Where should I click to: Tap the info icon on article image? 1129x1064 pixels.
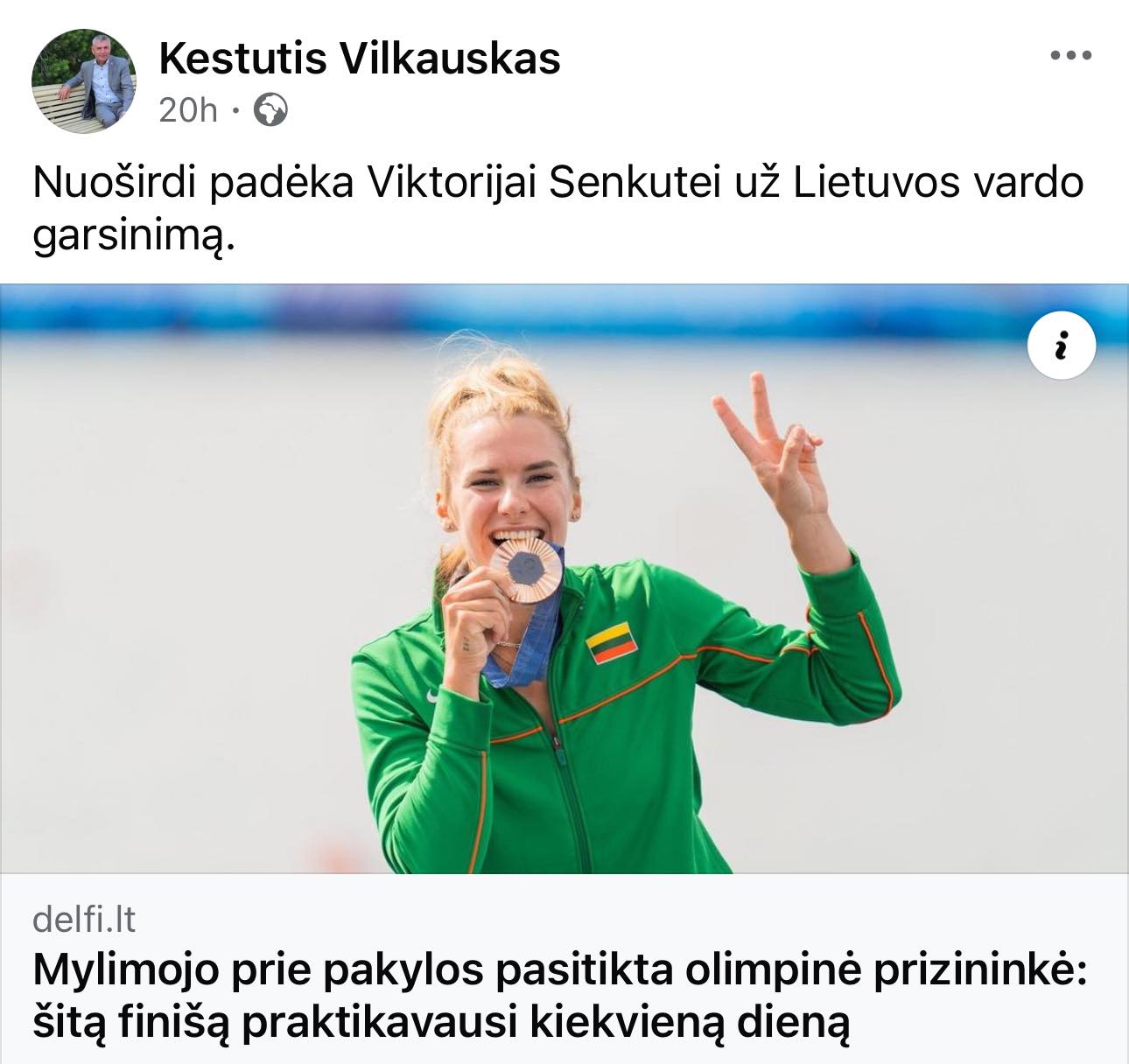(1061, 345)
